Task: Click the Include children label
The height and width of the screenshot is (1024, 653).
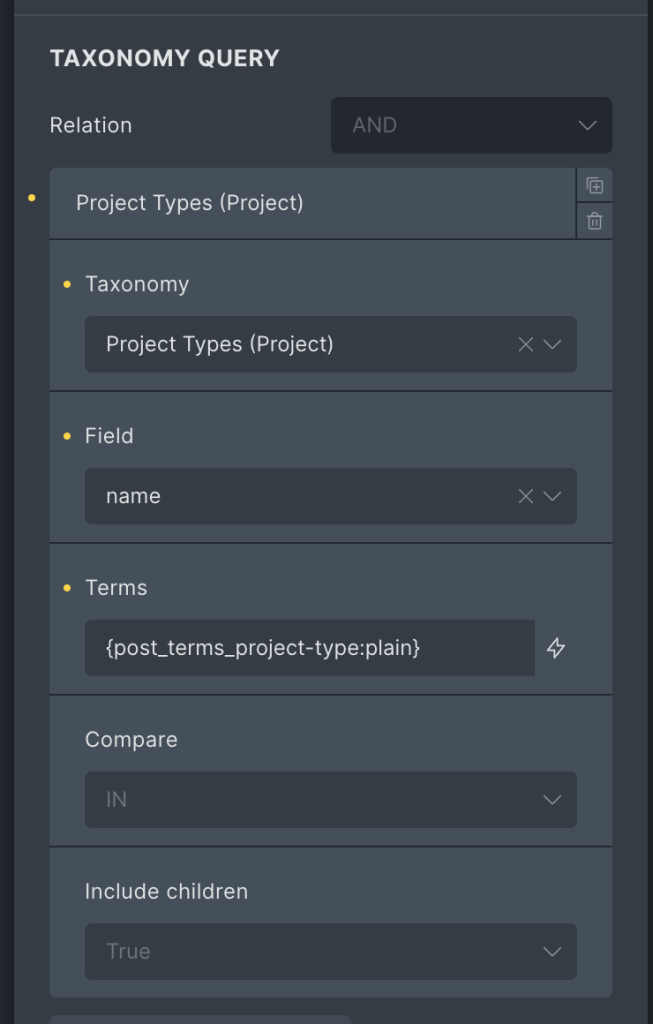Action: point(167,891)
